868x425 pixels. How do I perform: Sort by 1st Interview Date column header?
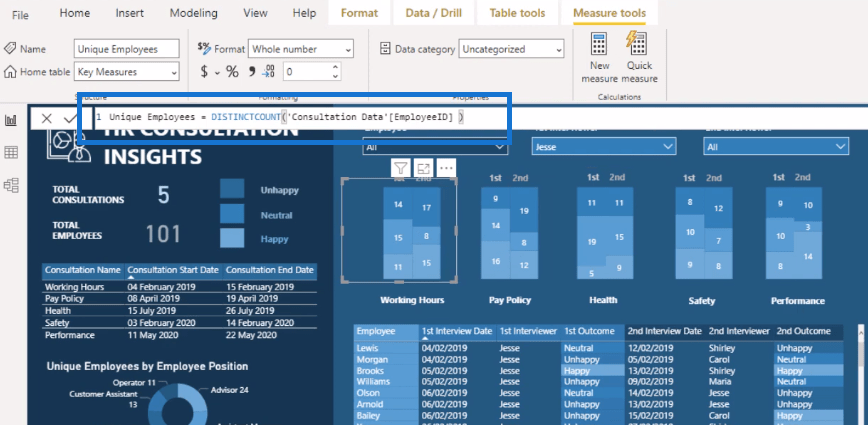pos(457,331)
